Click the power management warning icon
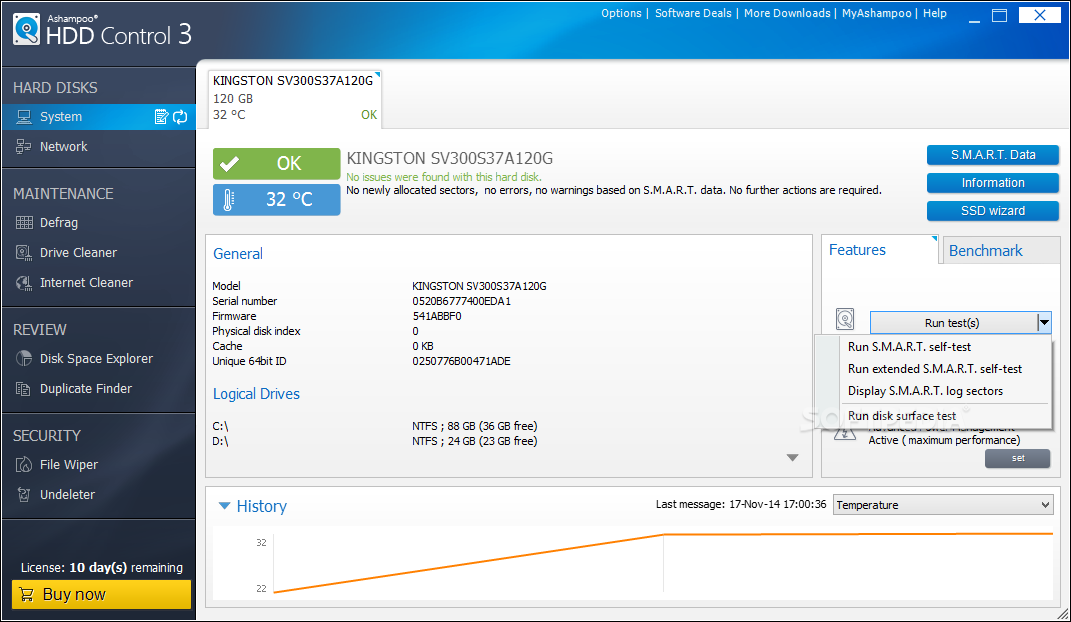This screenshot has width=1071, height=622. 845,433
